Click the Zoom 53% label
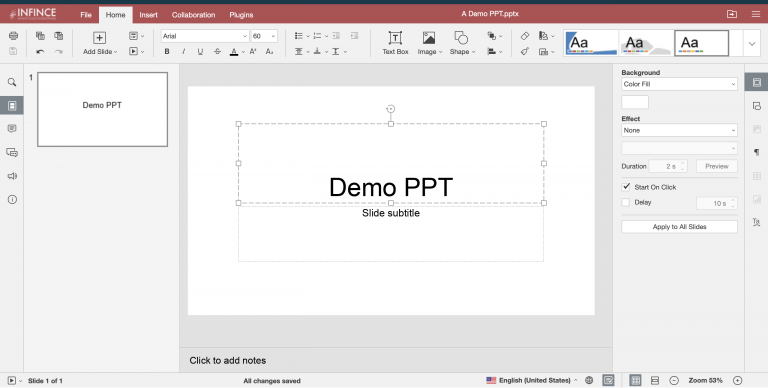This screenshot has height=388, width=768. coord(705,380)
